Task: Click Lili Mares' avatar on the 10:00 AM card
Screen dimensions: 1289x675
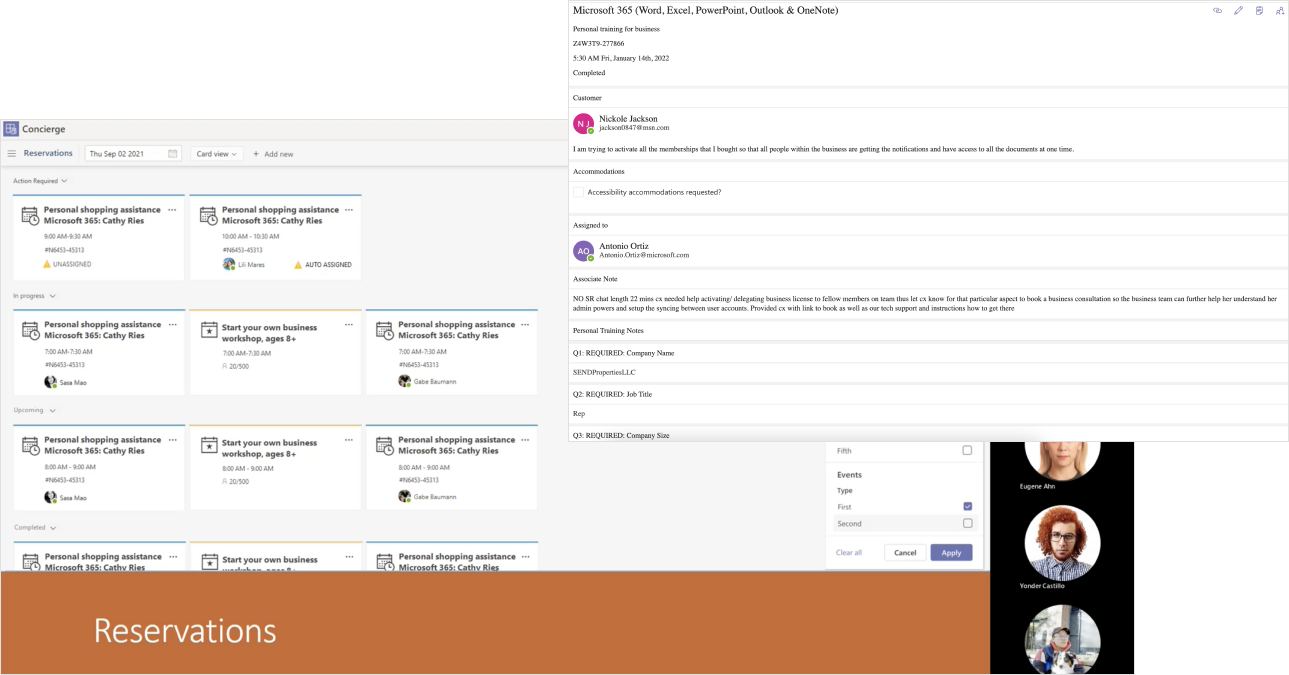Action: pos(230,264)
